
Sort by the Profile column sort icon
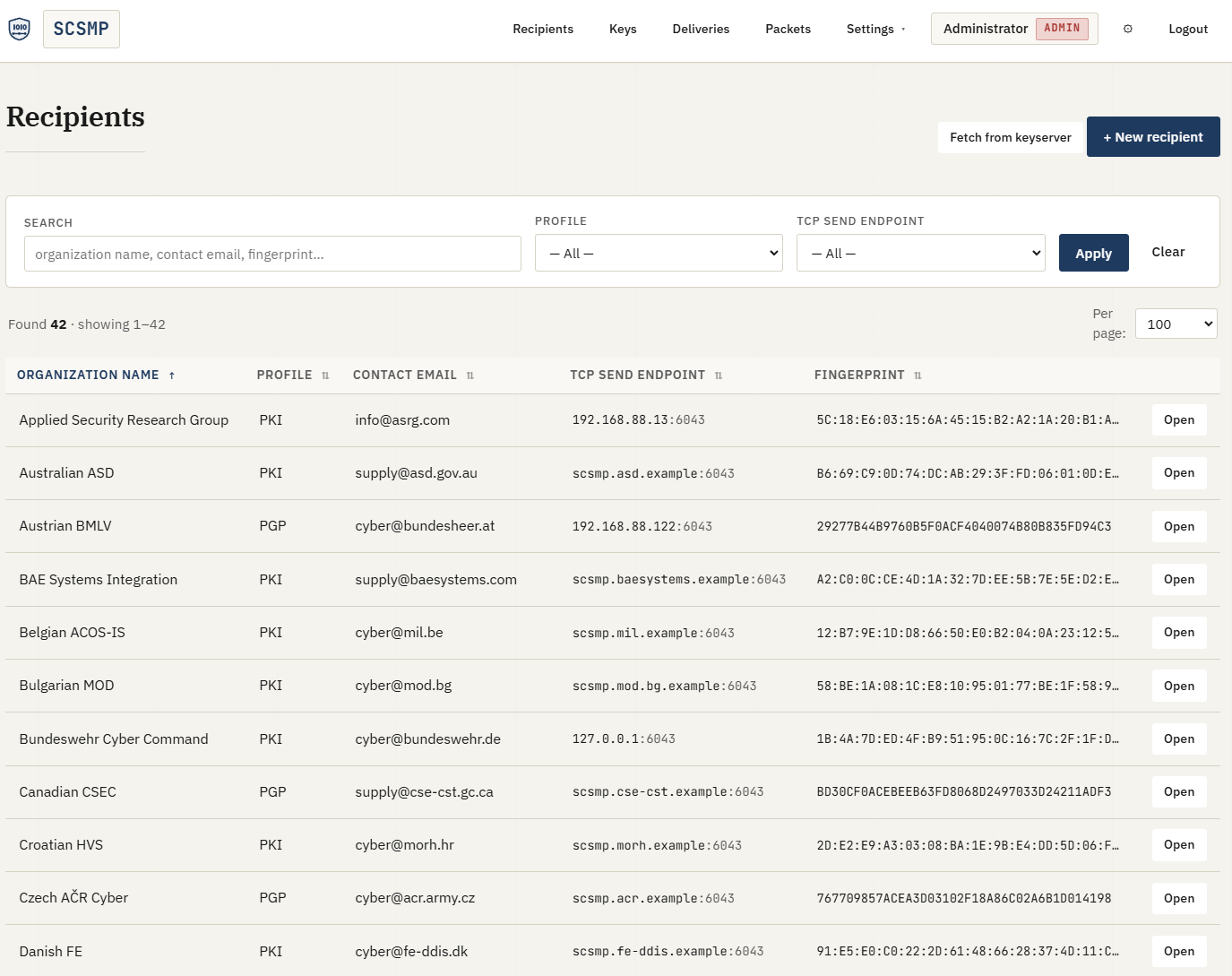(325, 376)
